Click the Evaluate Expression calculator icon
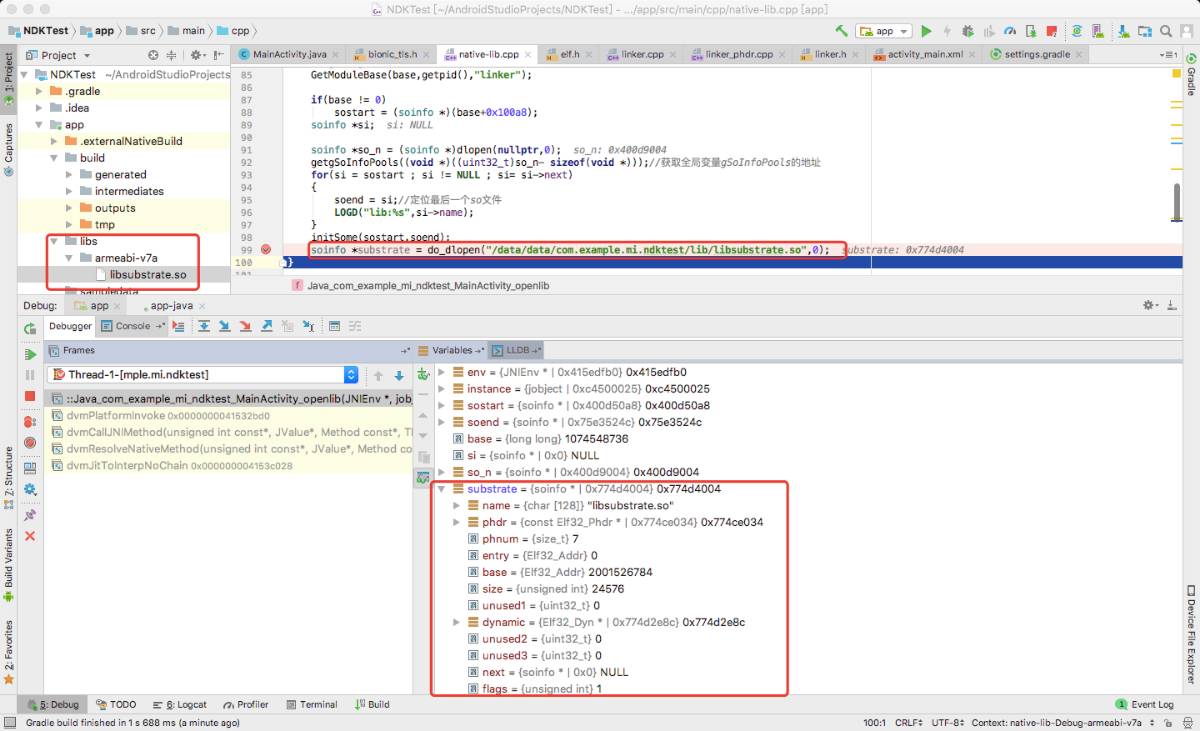 click(x=334, y=326)
